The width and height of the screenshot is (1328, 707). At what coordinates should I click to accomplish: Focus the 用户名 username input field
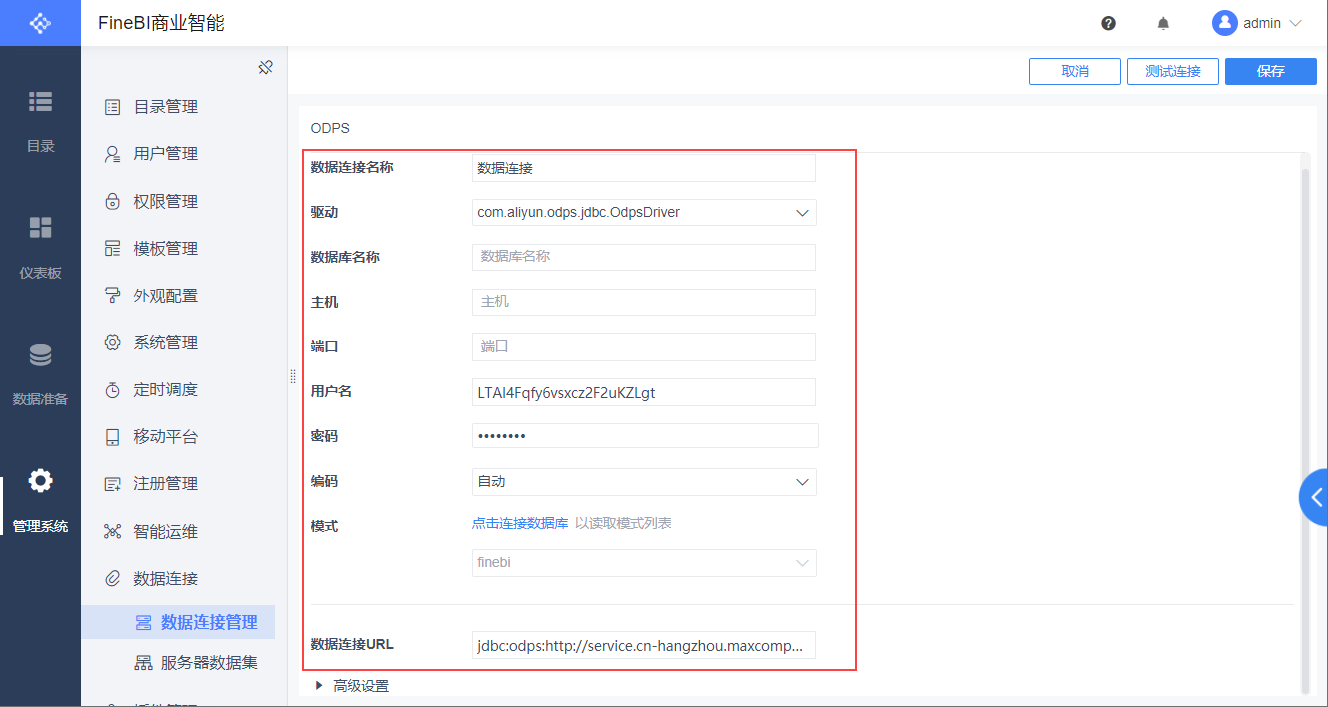644,392
